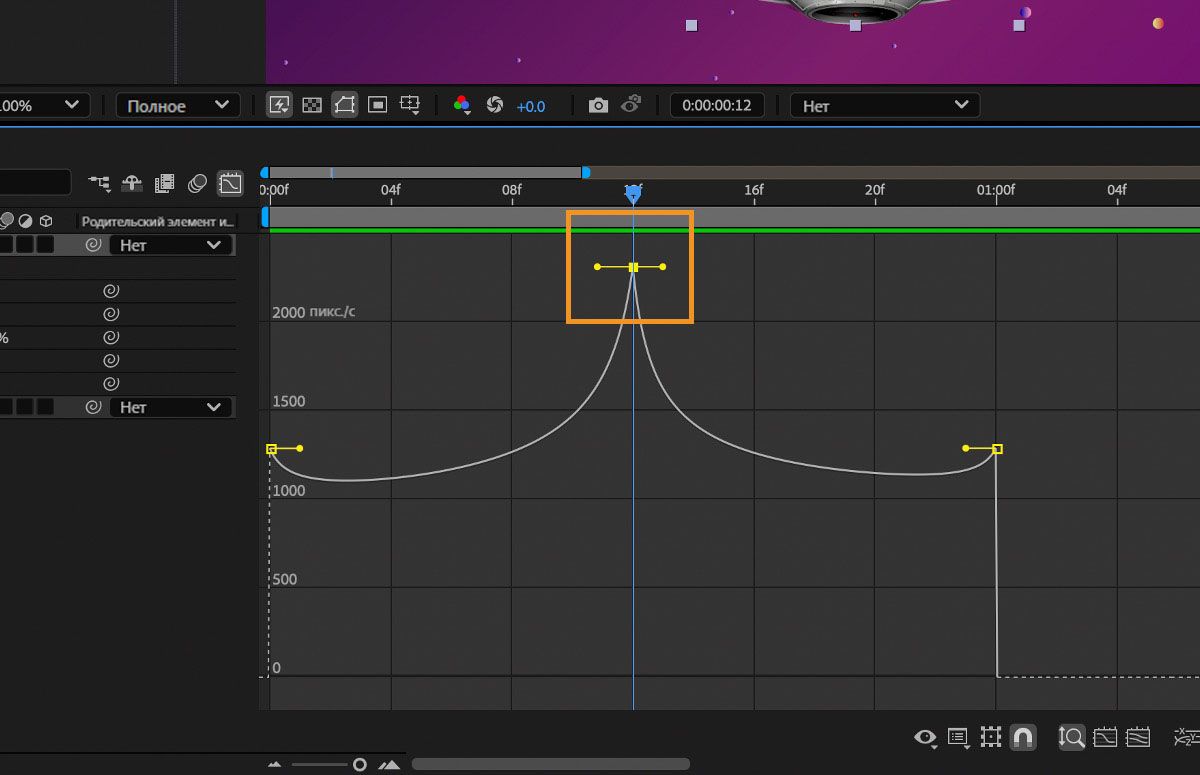Image resolution: width=1200 pixels, height=775 pixels.
Task: Click the reset exposure aperture icon
Action: (x=494, y=106)
